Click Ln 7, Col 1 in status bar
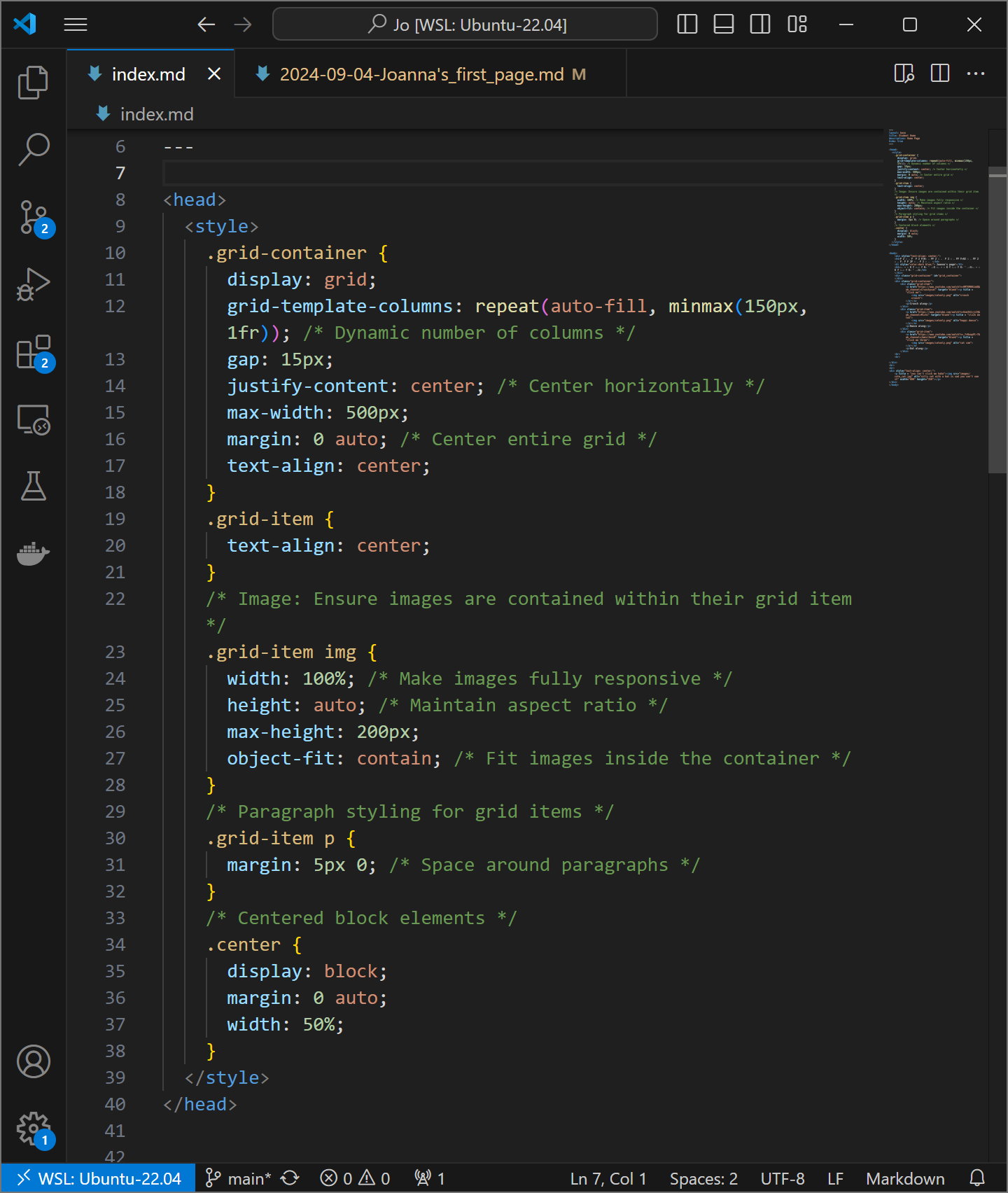 [608, 1178]
